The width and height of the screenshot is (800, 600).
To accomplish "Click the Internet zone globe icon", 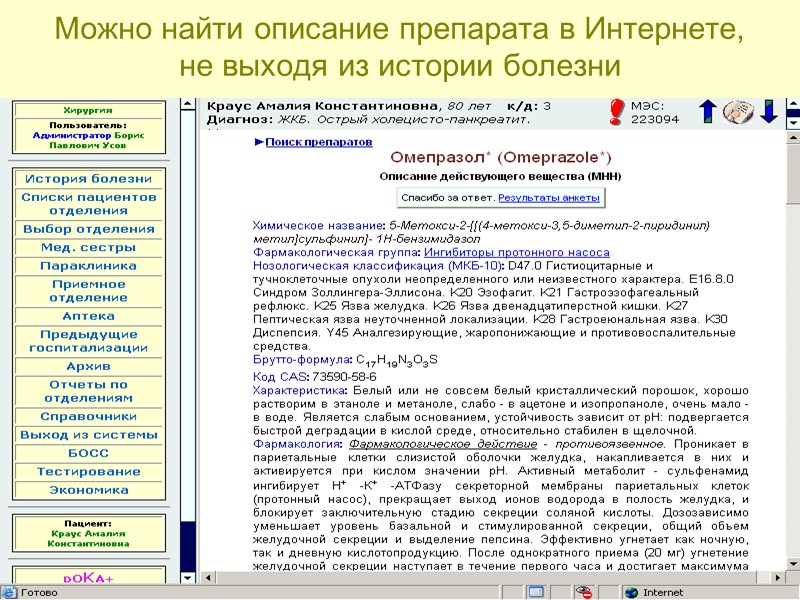I will [x=632, y=592].
